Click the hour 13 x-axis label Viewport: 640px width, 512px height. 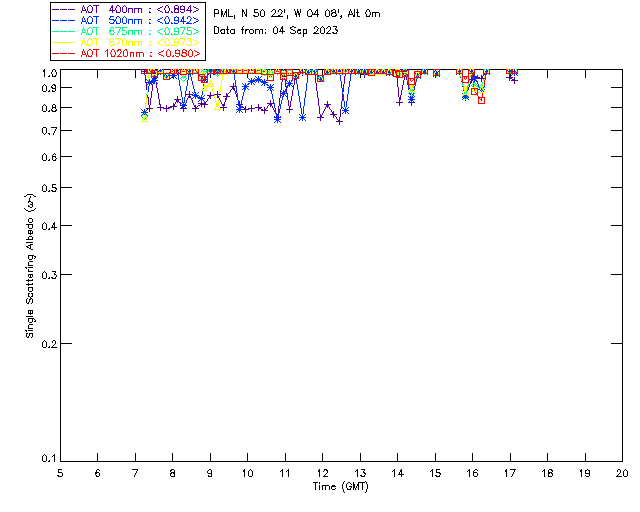[360, 474]
